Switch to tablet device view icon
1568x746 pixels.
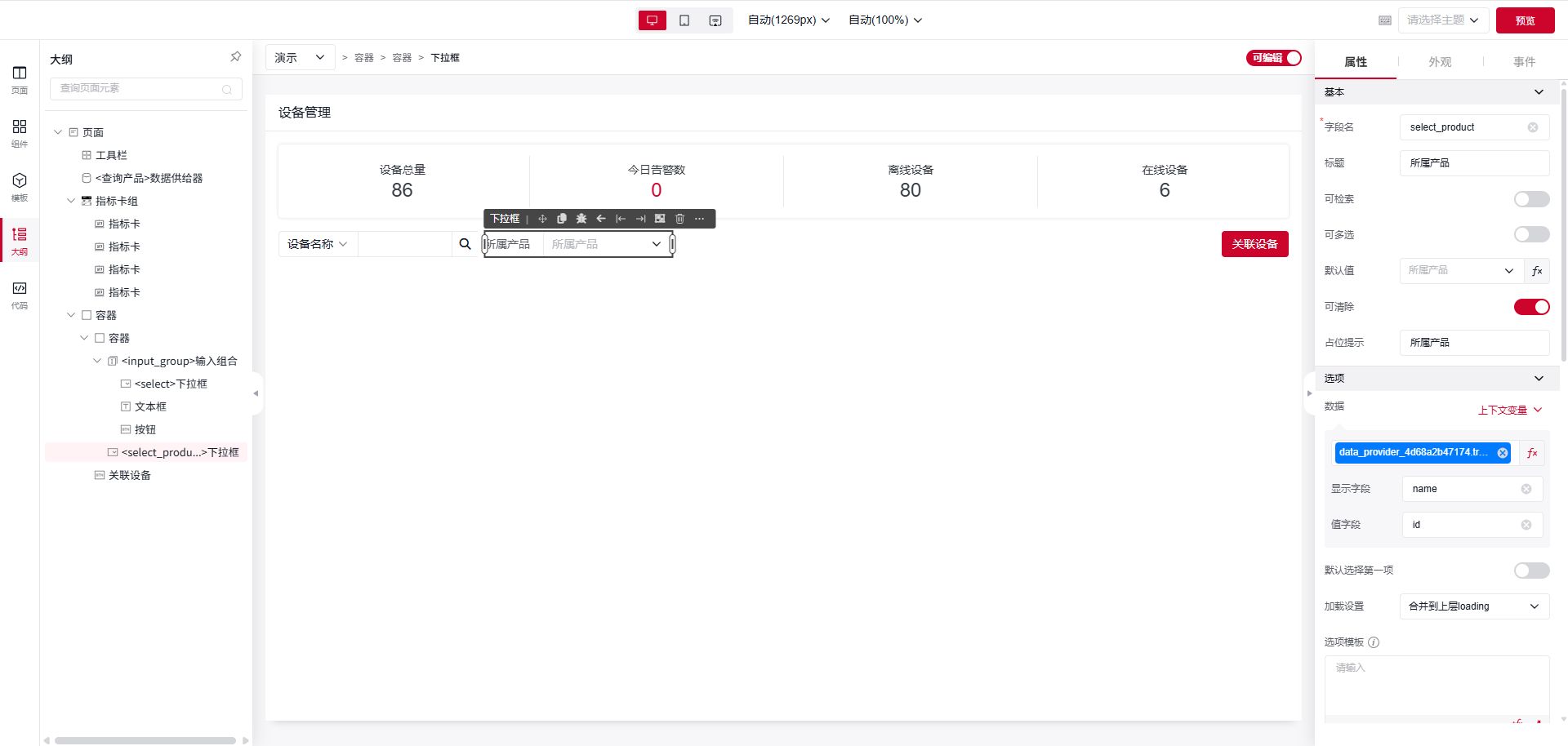click(x=684, y=20)
